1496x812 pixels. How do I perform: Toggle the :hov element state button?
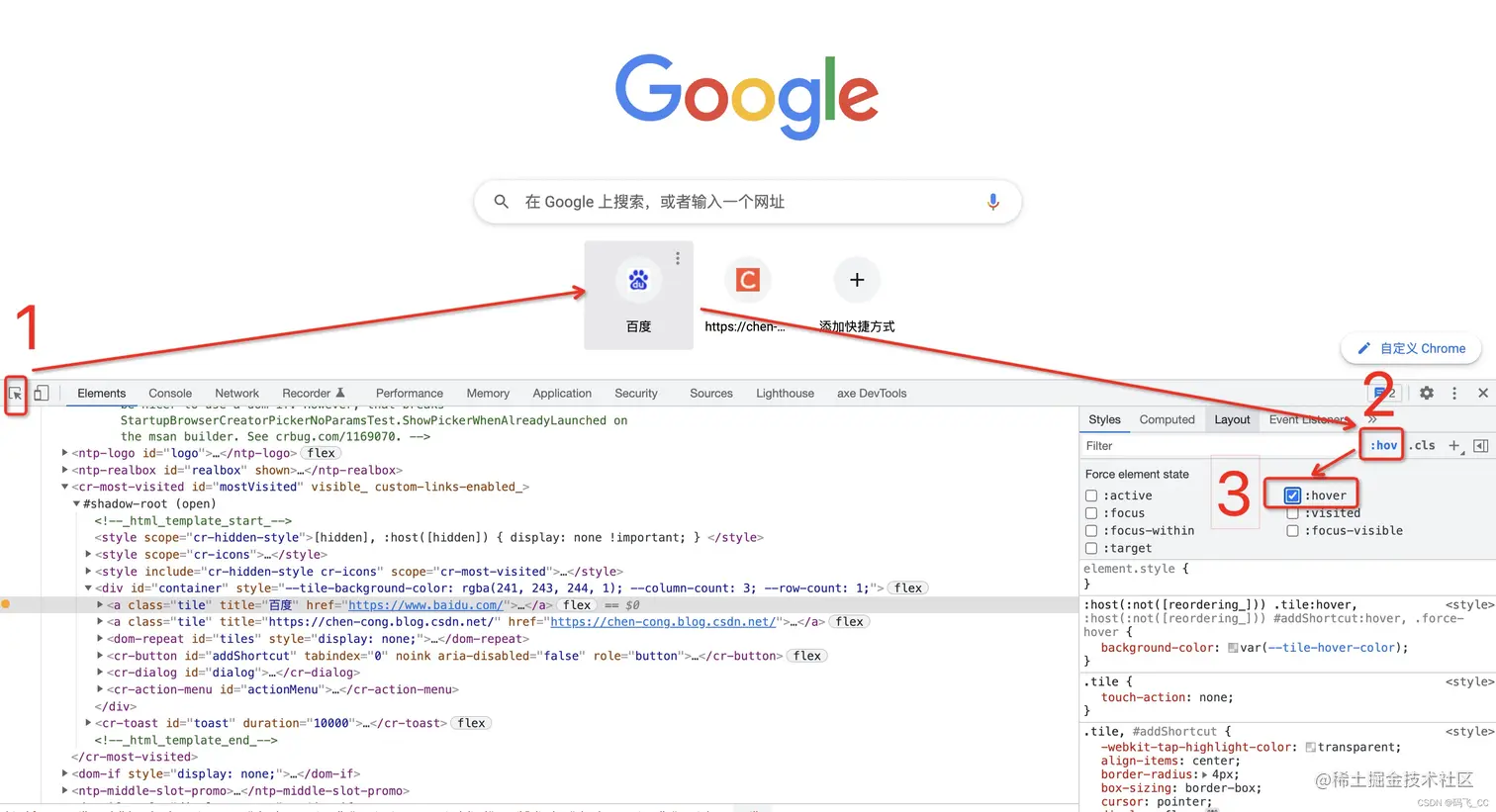pyautogui.click(x=1384, y=446)
